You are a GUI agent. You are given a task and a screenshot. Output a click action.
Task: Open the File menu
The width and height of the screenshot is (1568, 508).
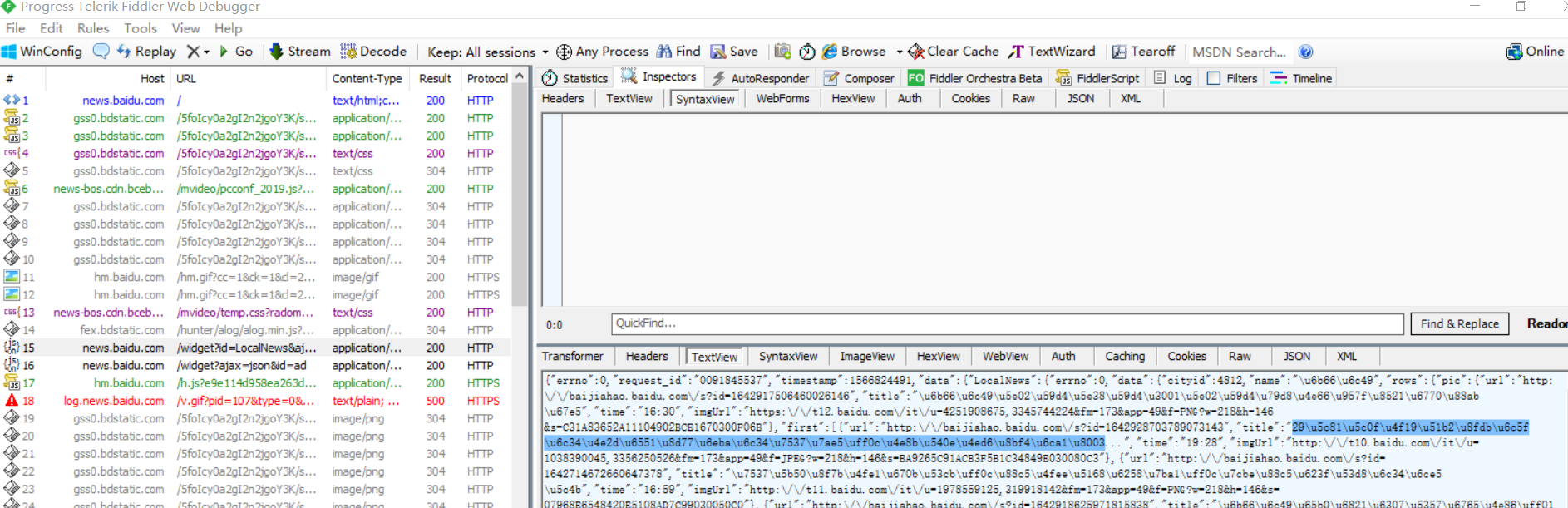pyautogui.click(x=15, y=28)
